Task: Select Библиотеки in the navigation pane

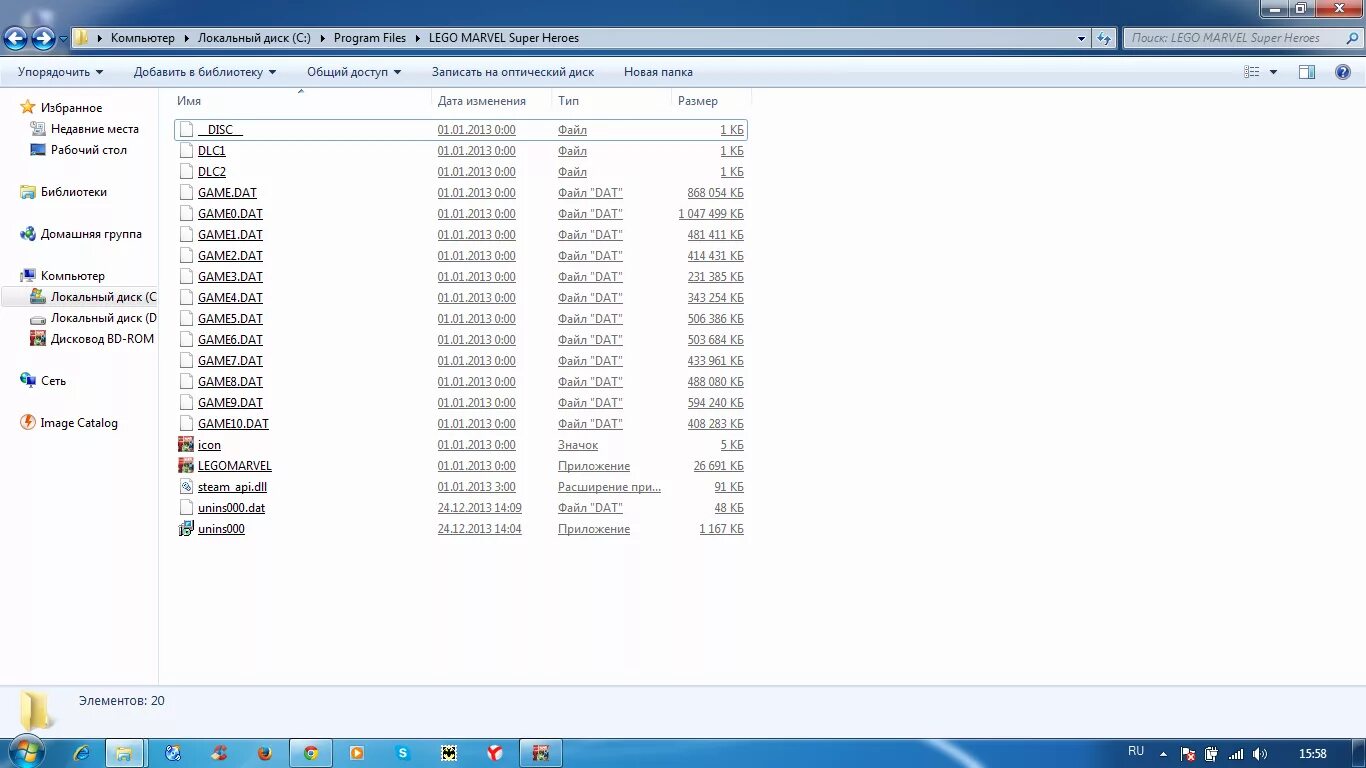Action: [x=74, y=192]
